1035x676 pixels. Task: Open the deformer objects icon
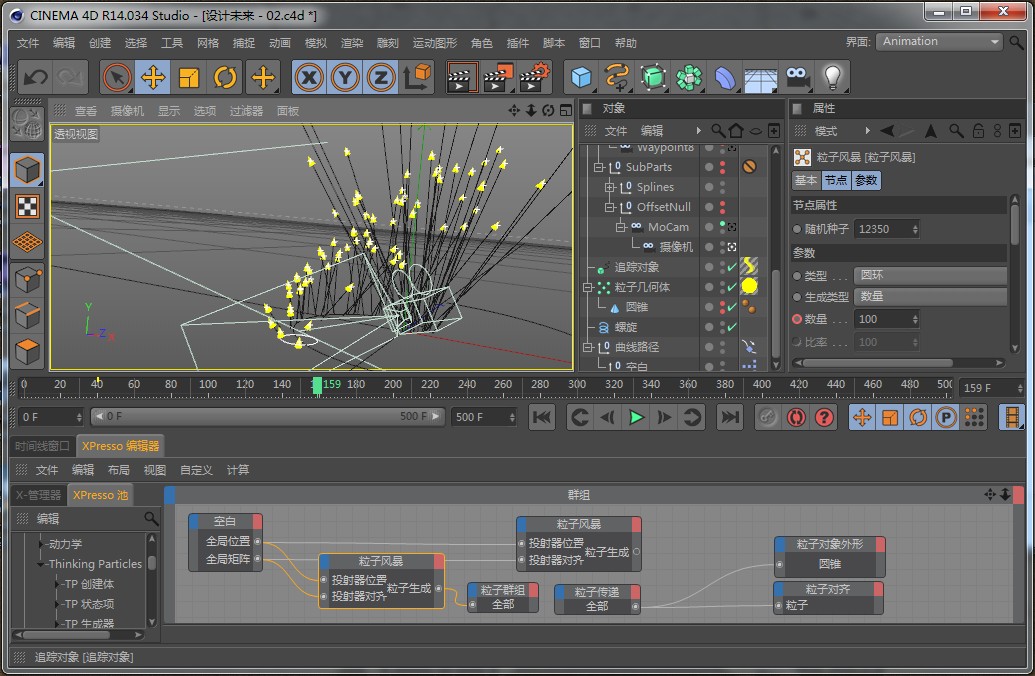coord(725,78)
